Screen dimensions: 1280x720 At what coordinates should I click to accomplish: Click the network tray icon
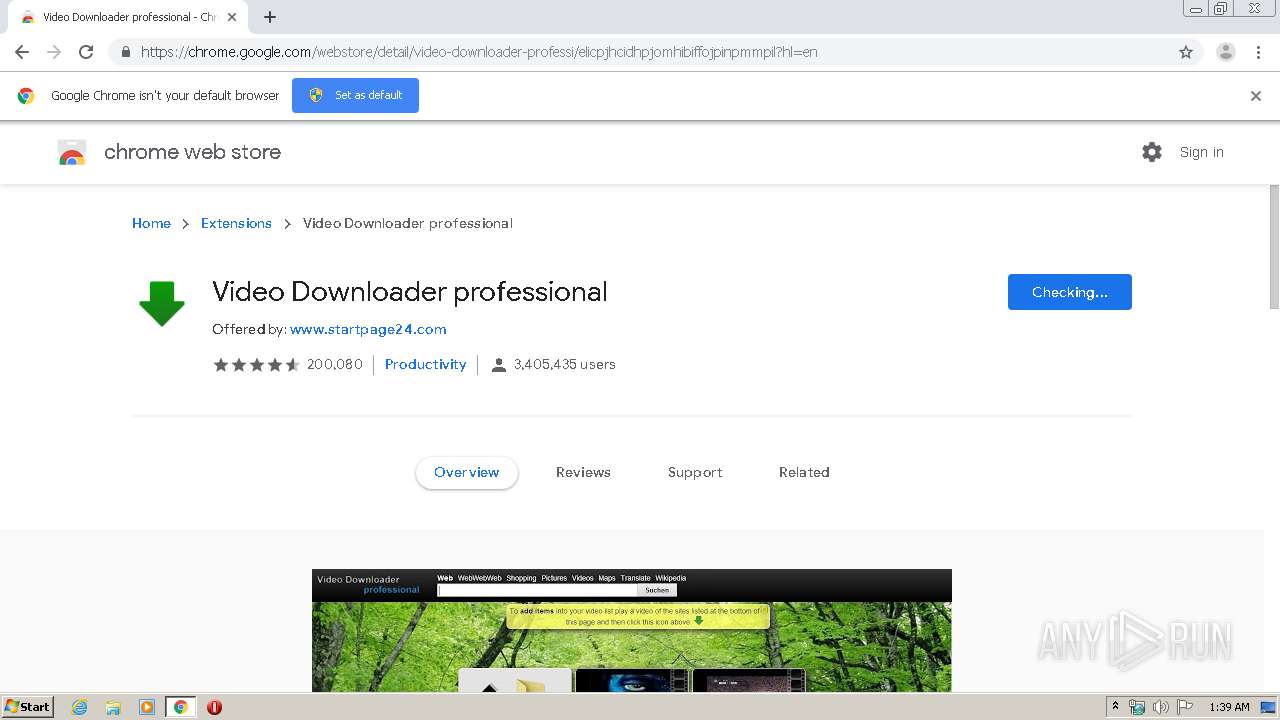tap(1137, 707)
